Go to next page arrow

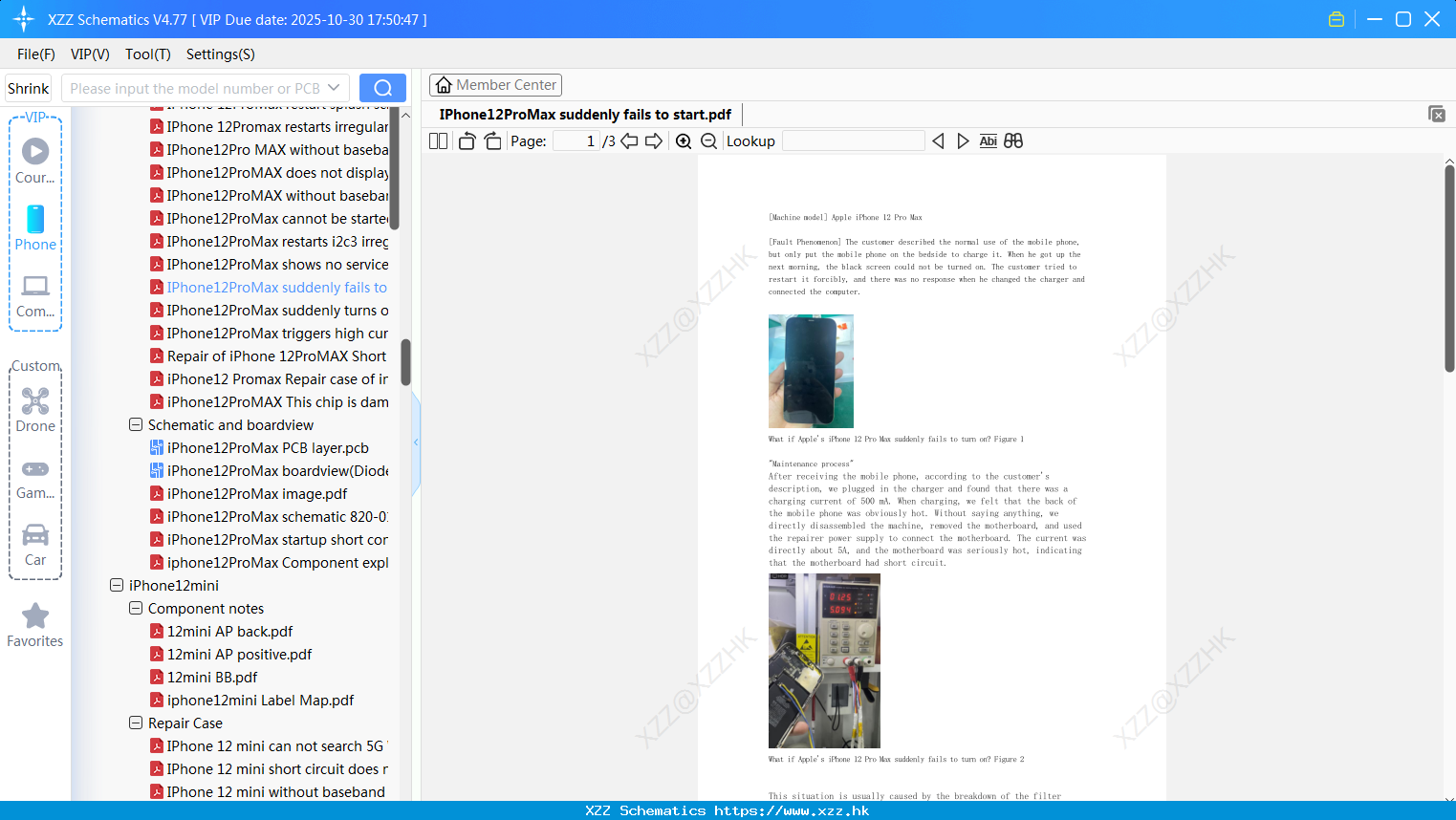[654, 140]
